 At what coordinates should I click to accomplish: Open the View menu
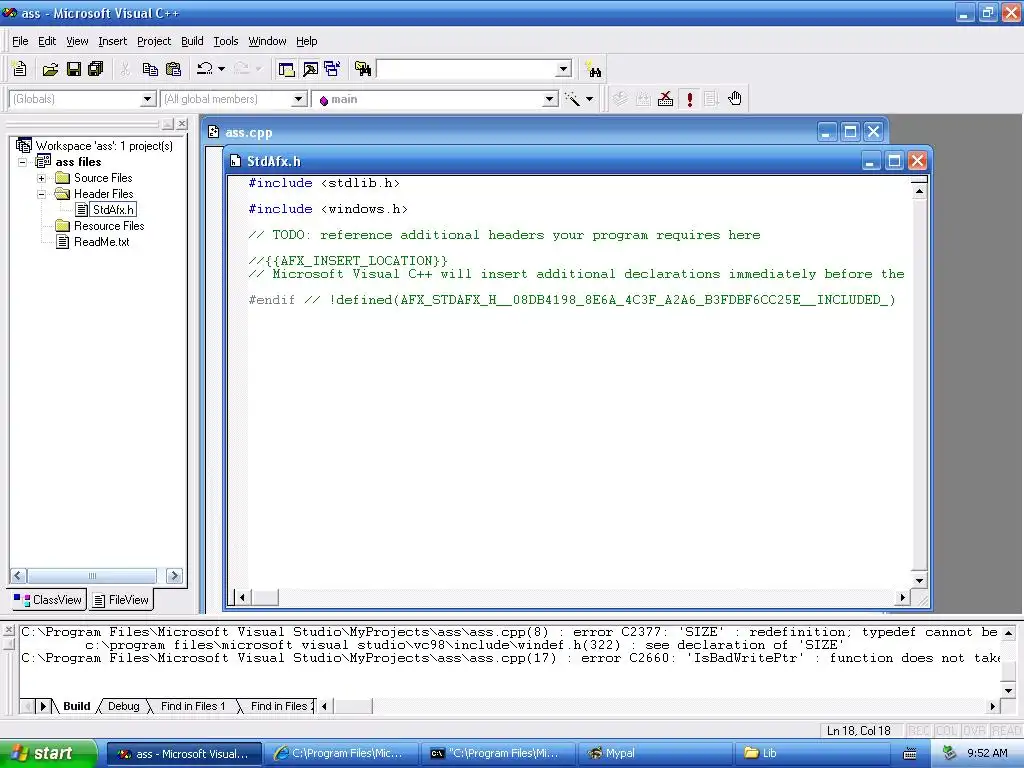point(77,41)
